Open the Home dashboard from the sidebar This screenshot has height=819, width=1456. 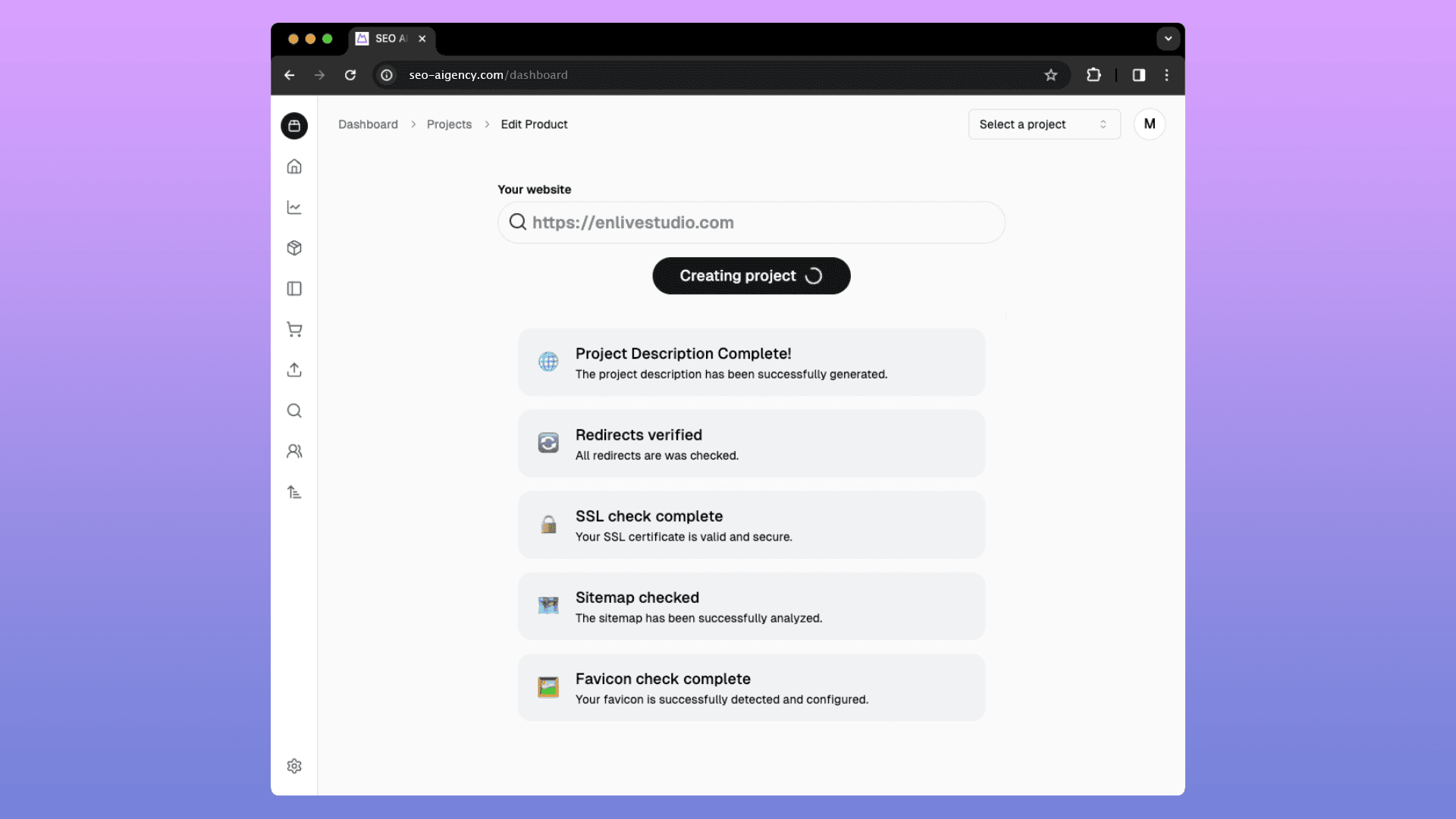(294, 166)
